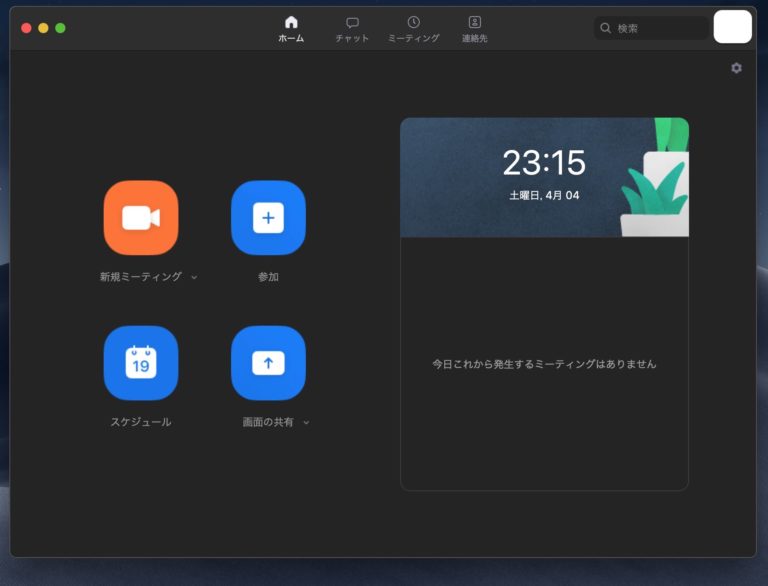Click the 今日これから発生するミーティングはありません message
This screenshot has width=768, height=586.
tap(544, 364)
